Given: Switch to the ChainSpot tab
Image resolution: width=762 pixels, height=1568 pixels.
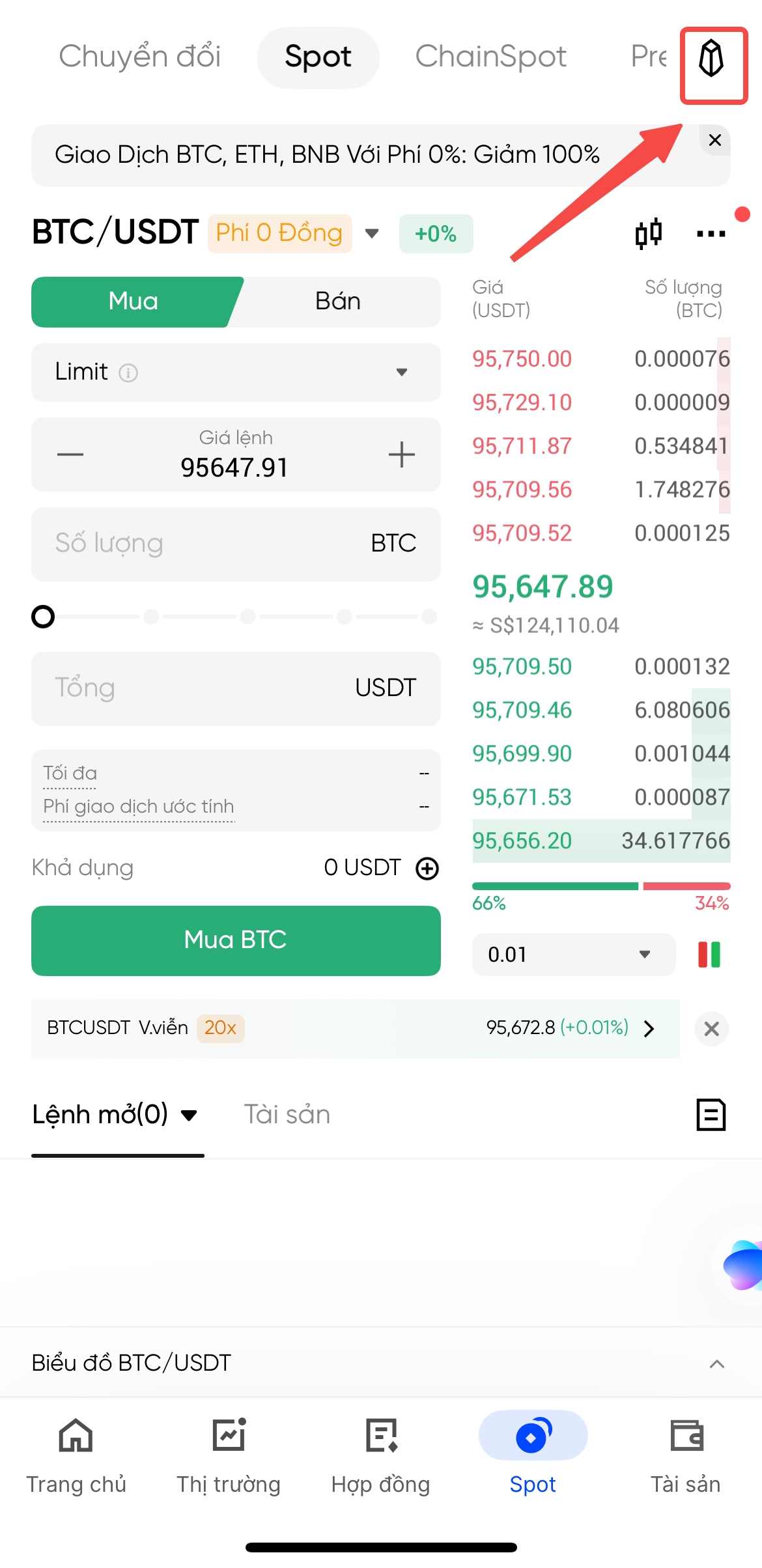Looking at the screenshot, I should click(x=491, y=57).
